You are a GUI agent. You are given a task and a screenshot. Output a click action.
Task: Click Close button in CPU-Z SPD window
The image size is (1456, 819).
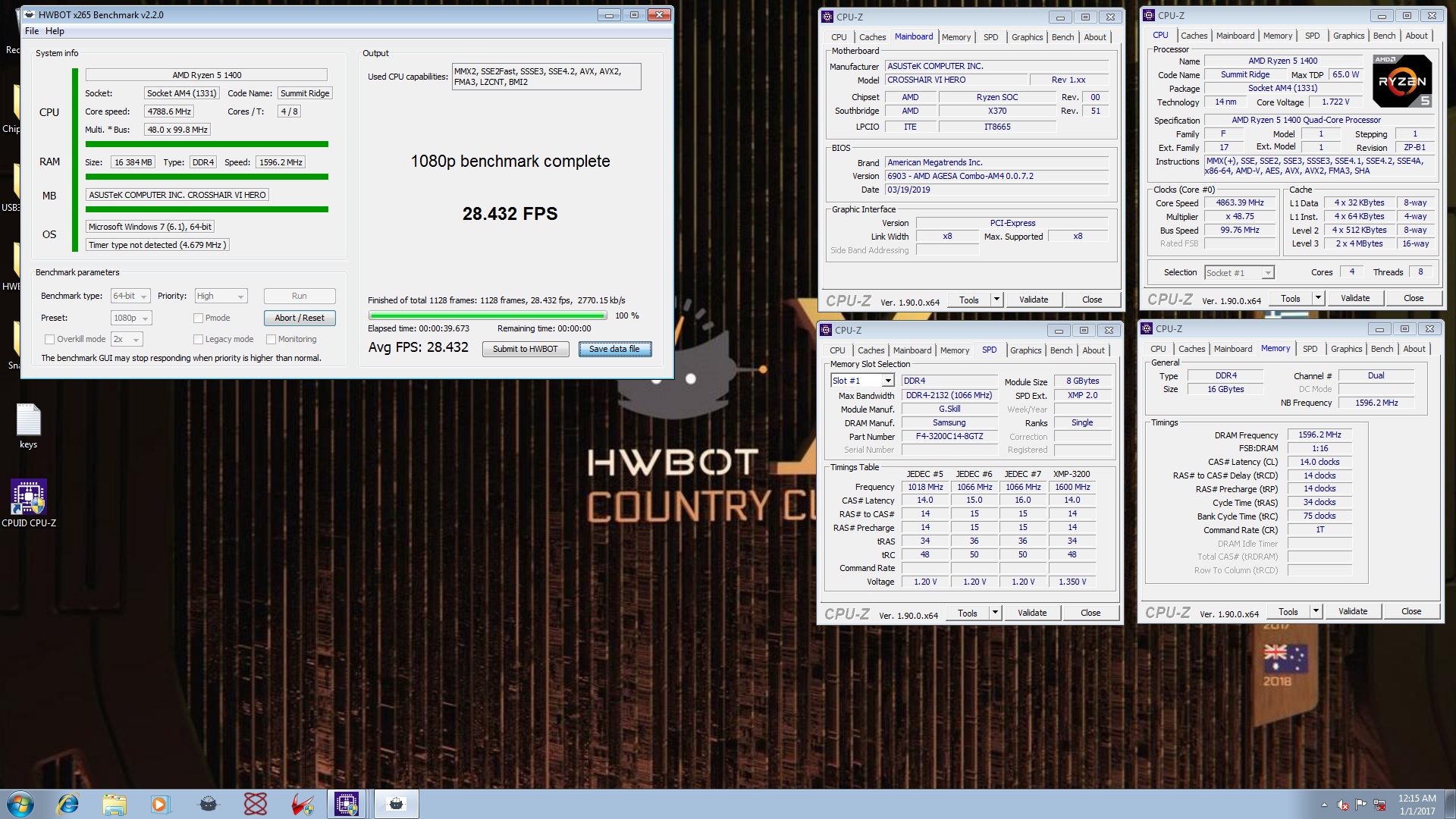click(1090, 613)
